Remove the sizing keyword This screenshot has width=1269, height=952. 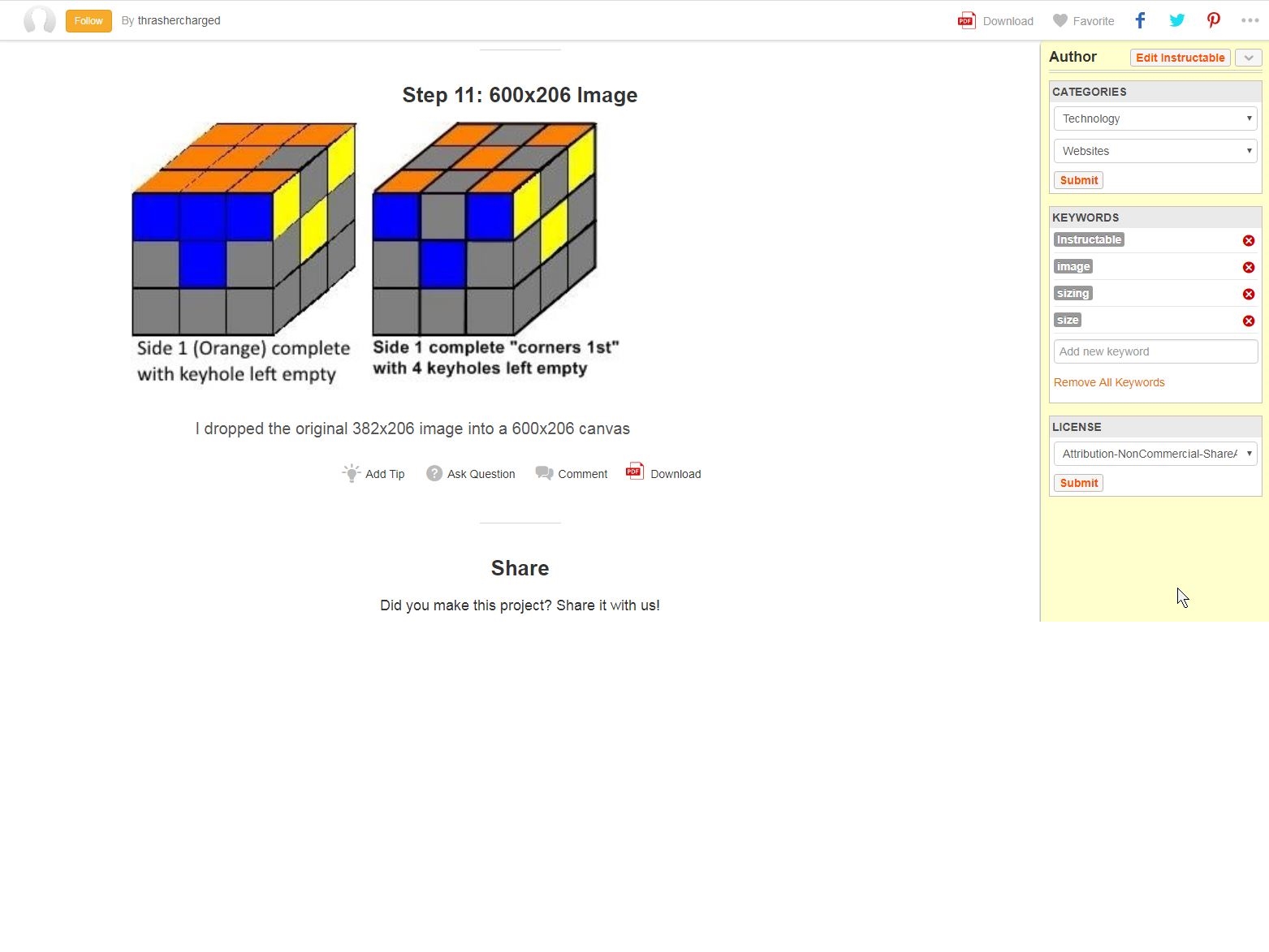tap(1249, 294)
